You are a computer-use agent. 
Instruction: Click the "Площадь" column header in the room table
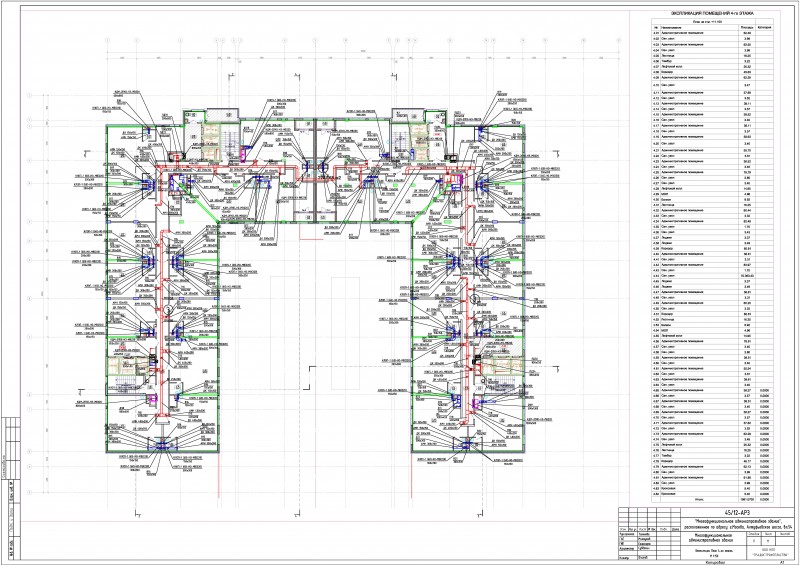click(x=746, y=27)
